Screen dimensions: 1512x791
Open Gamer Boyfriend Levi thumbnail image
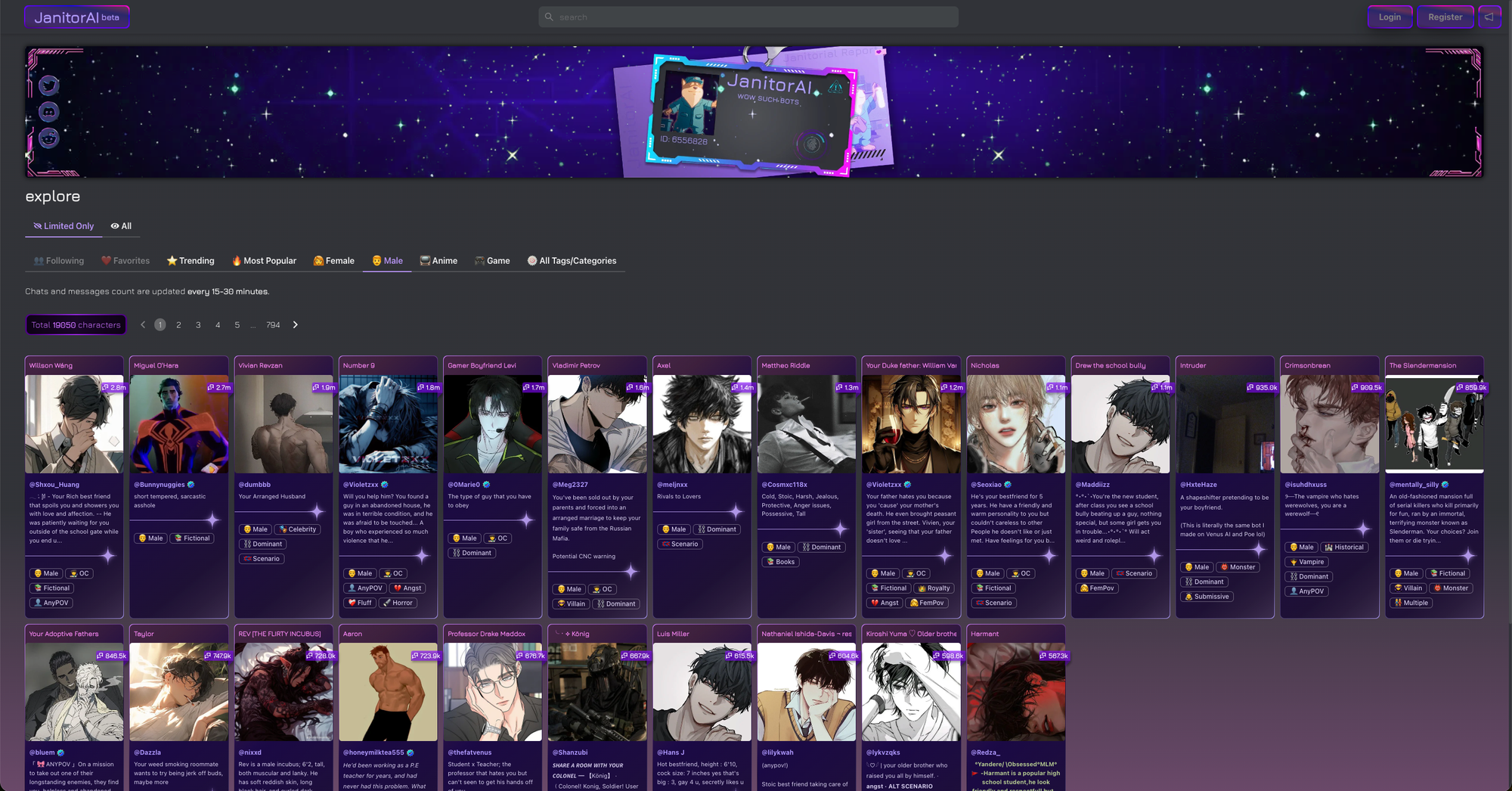point(493,424)
